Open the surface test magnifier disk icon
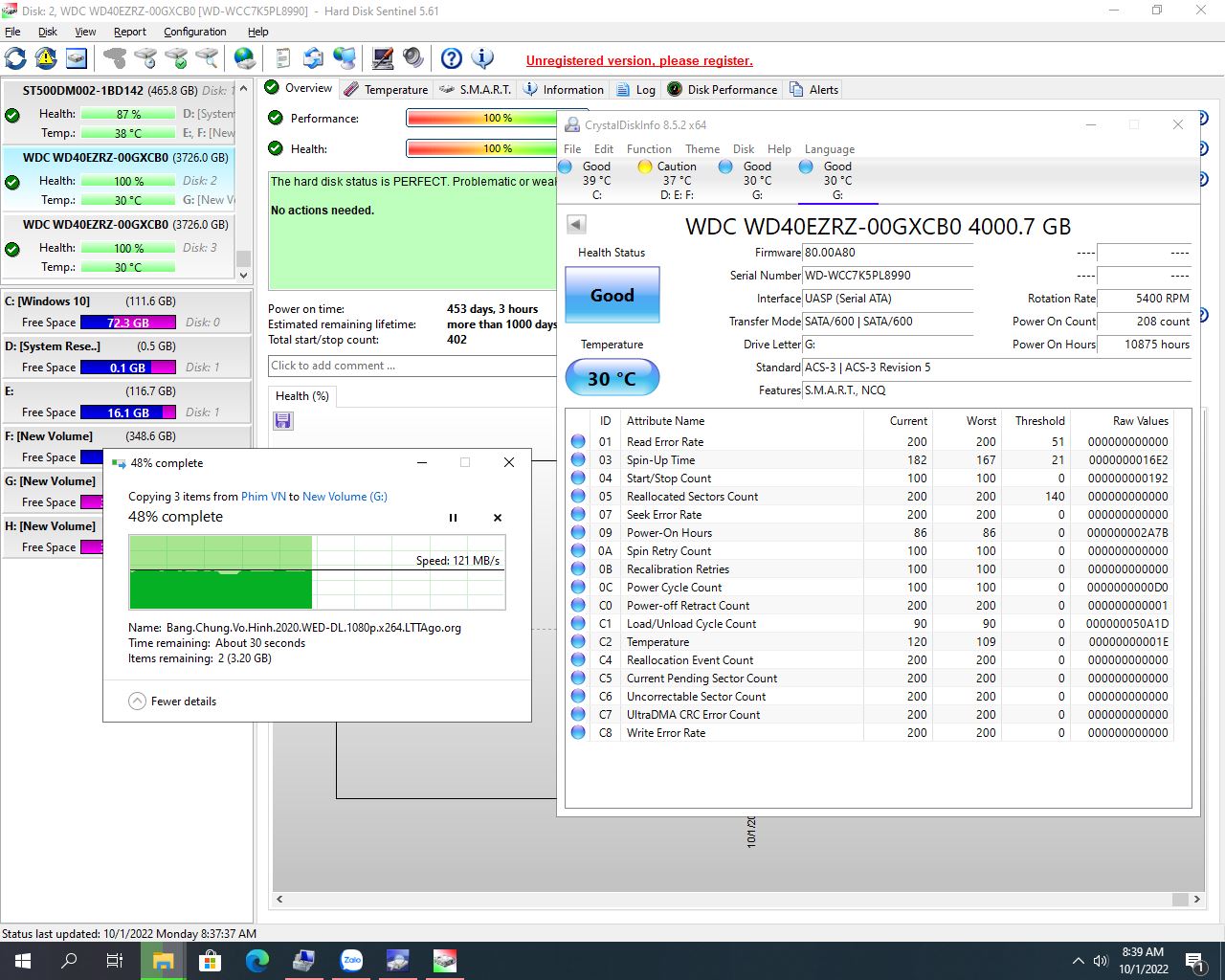This screenshot has height=980, width=1225. (x=207, y=58)
